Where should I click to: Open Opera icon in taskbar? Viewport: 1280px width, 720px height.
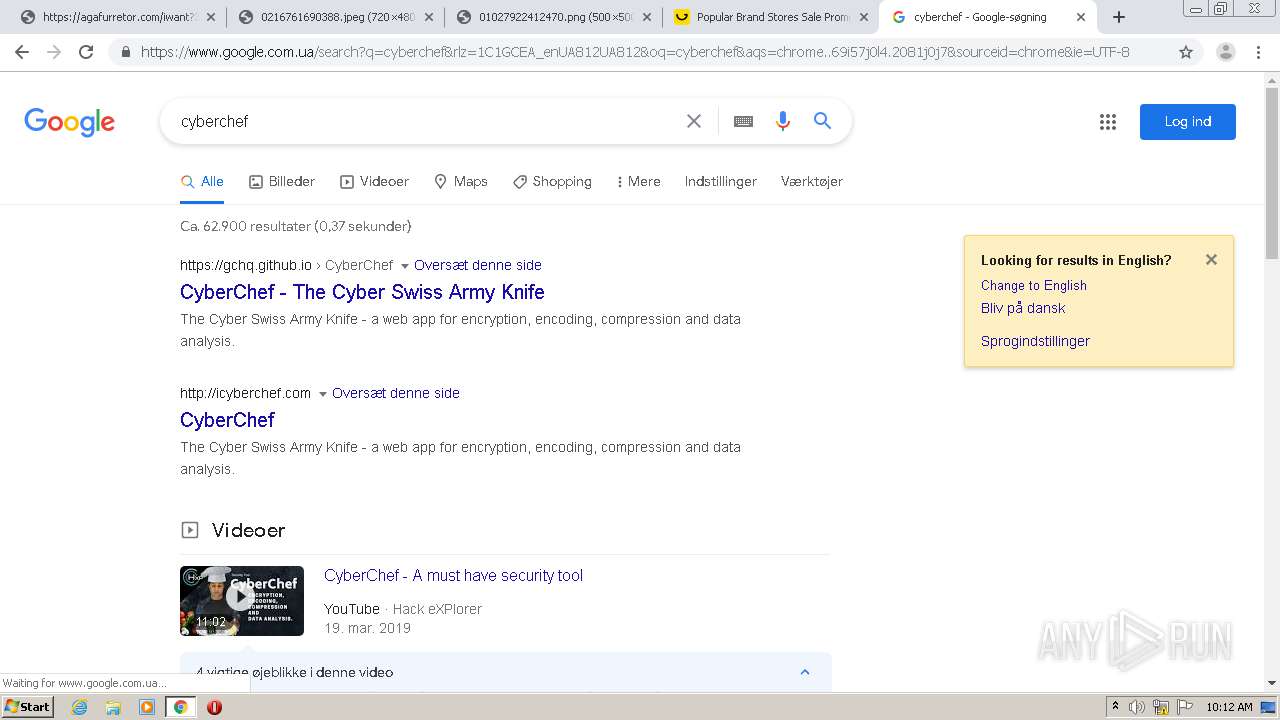(x=214, y=707)
